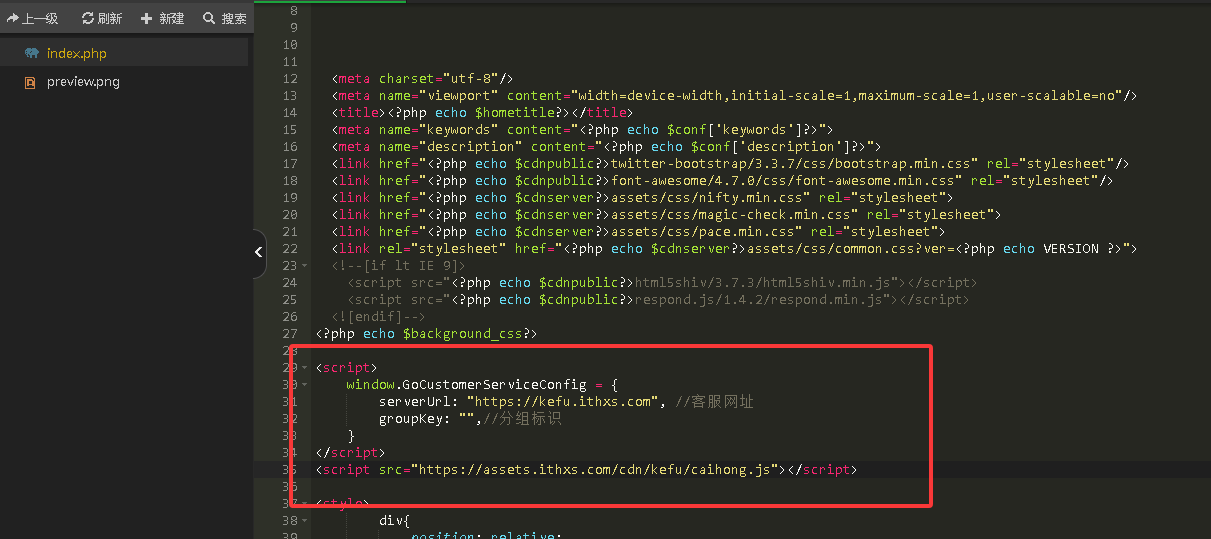Open the 搜索 search tool
This screenshot has width=1211, height=539.
tap(225, 18)
